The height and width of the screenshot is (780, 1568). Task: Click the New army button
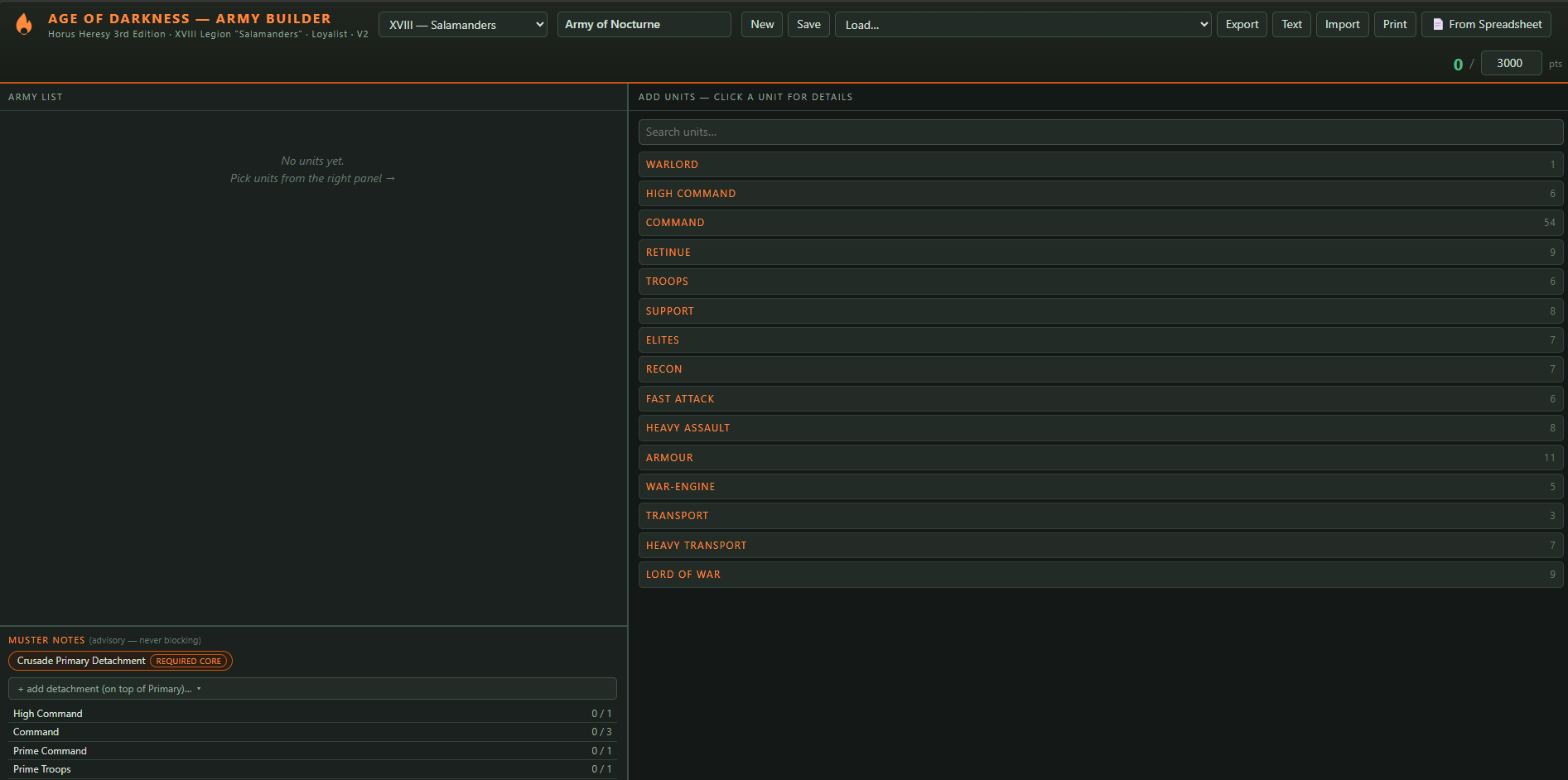[762, 25]
